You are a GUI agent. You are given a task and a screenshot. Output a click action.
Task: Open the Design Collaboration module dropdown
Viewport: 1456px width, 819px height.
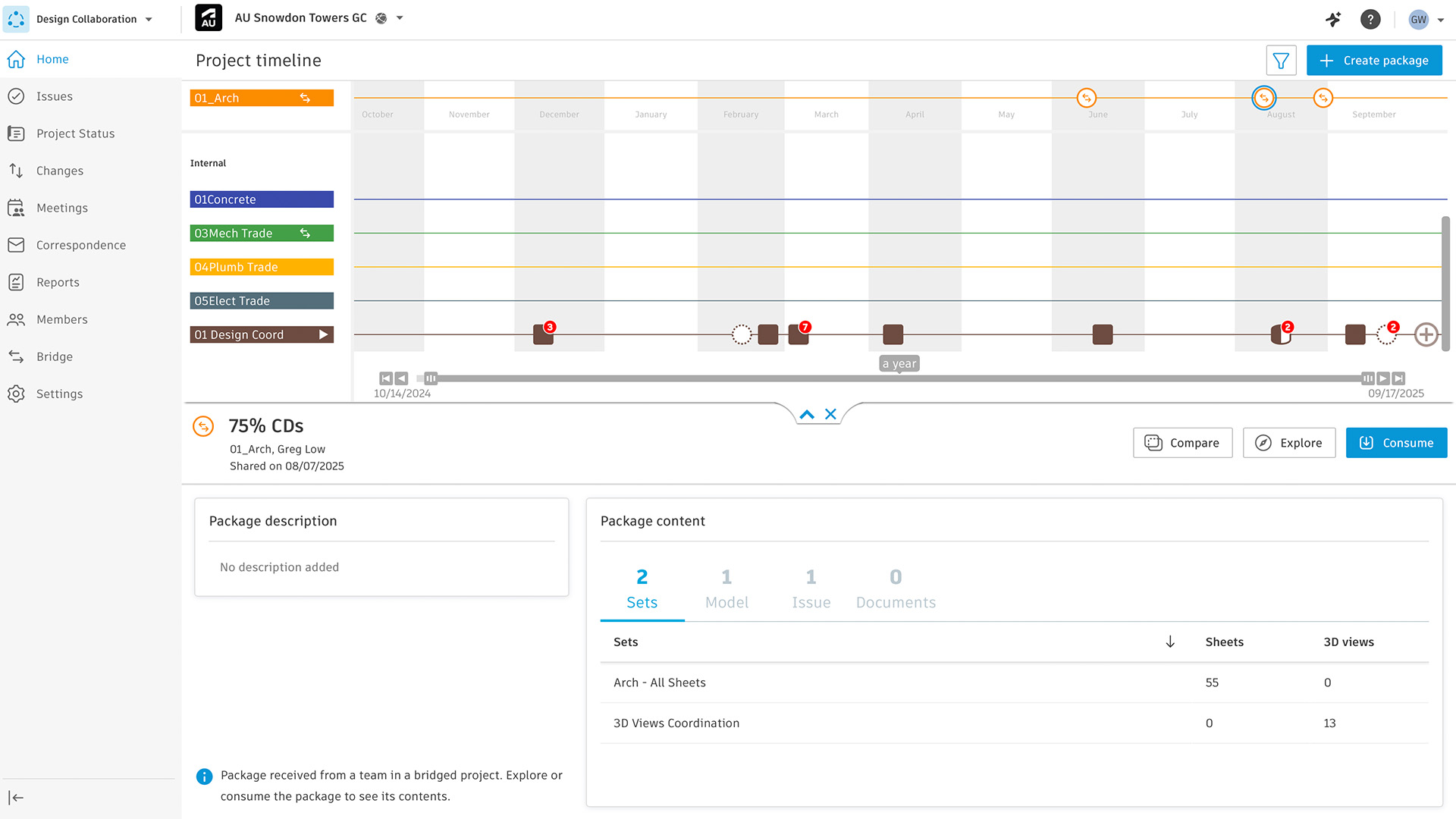[149, 19]
